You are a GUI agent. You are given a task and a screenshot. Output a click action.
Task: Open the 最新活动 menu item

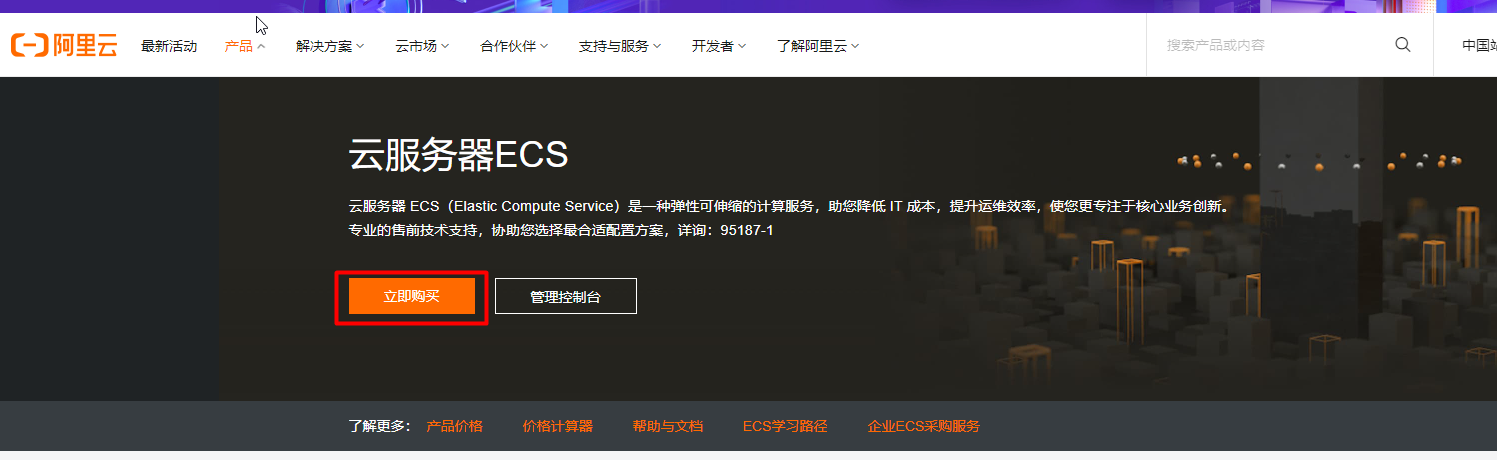coord(169,46)
